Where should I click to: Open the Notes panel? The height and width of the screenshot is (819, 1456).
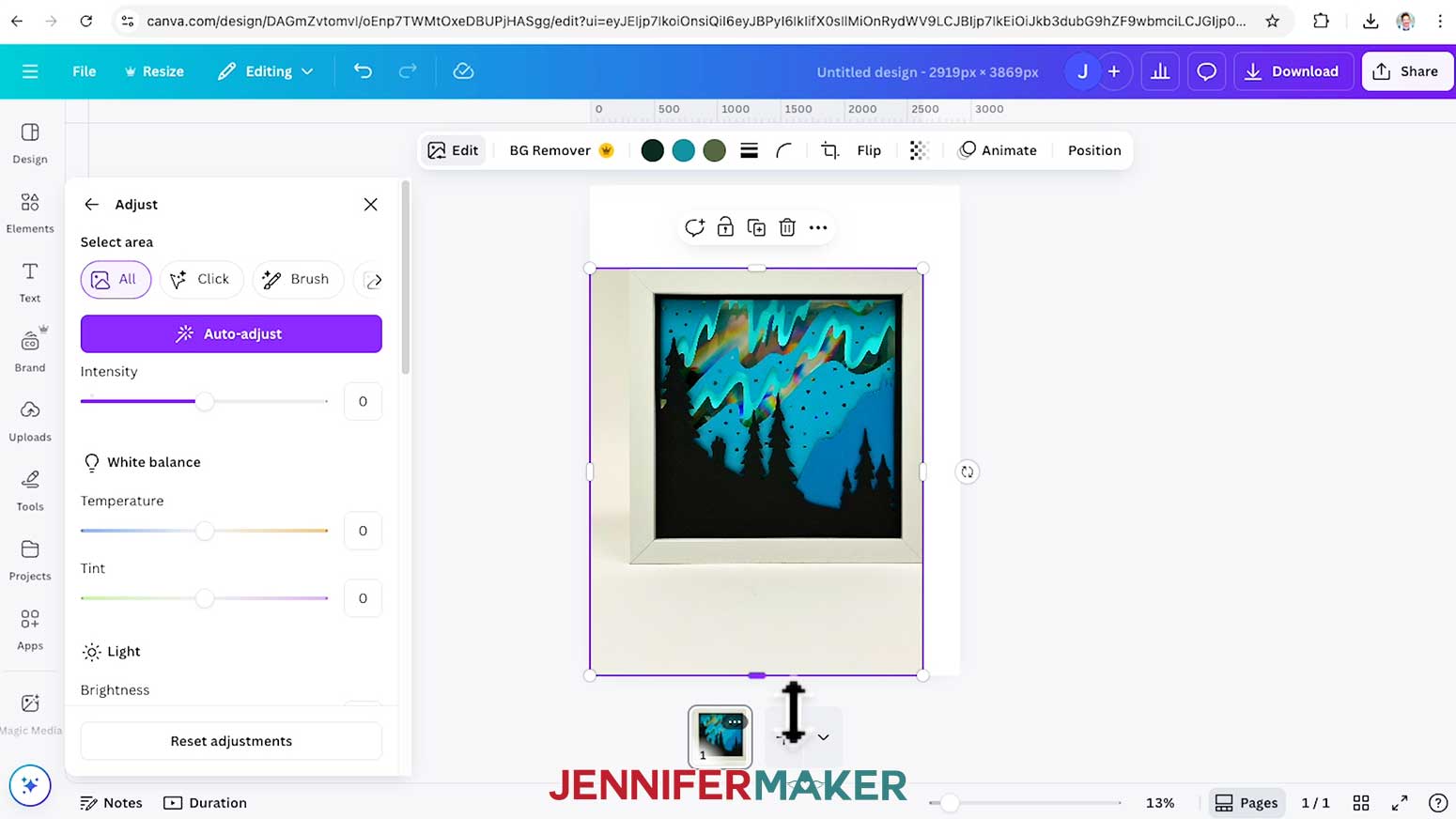tap(111, 803)
